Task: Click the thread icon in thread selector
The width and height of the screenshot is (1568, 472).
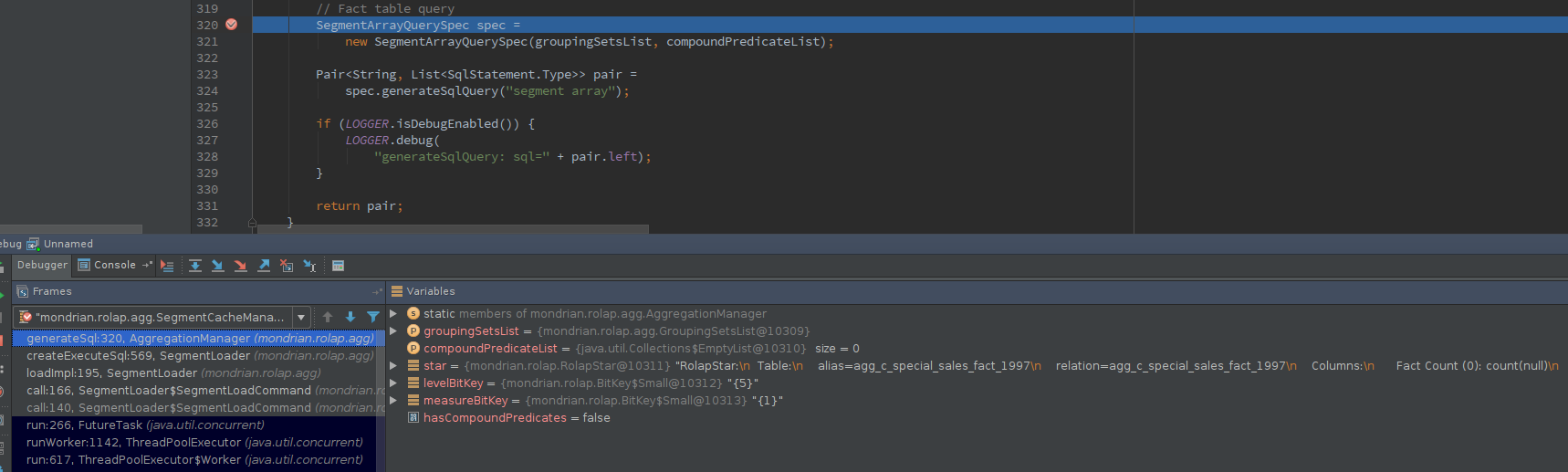Action: pos(26,317)
